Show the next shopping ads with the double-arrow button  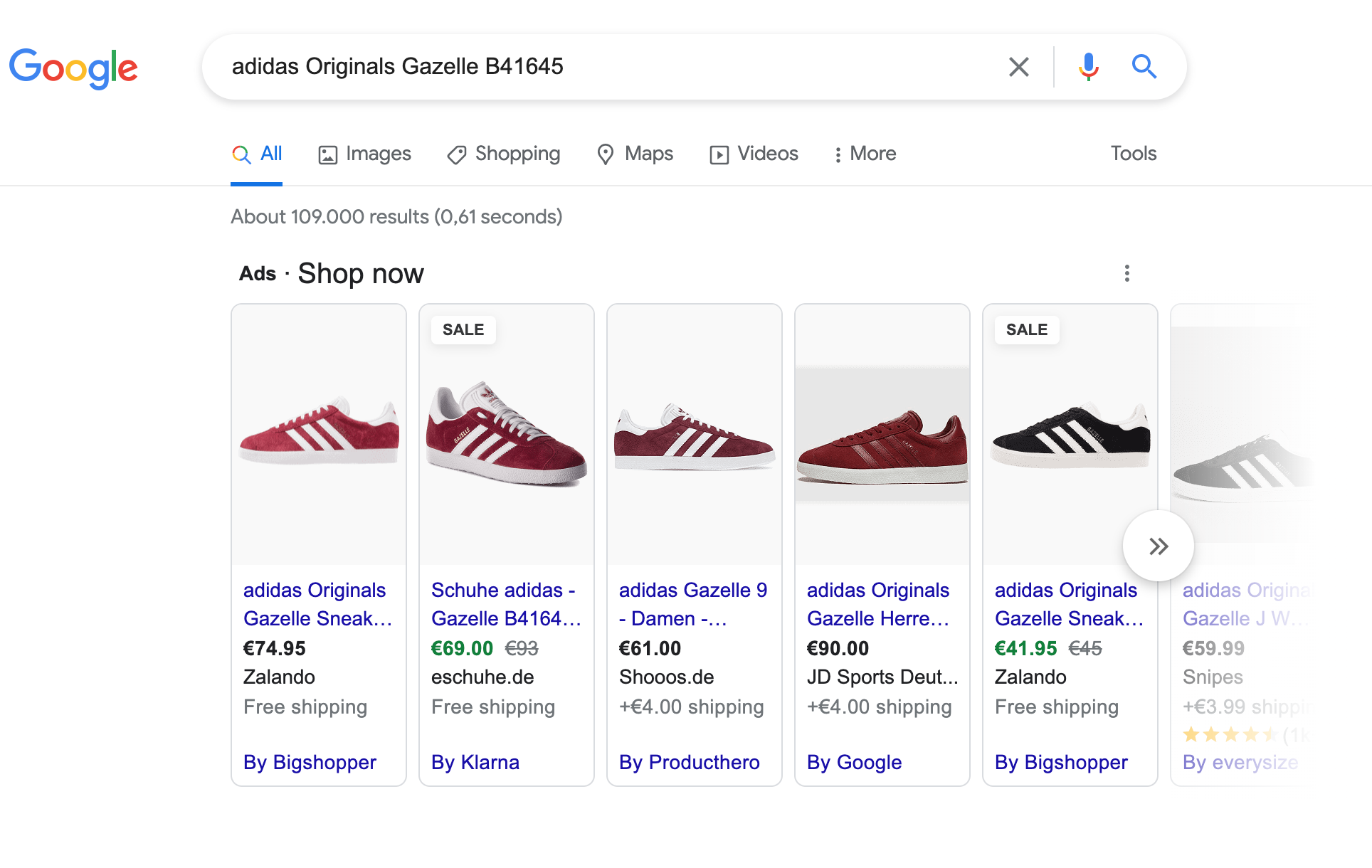click(1159, 546)
